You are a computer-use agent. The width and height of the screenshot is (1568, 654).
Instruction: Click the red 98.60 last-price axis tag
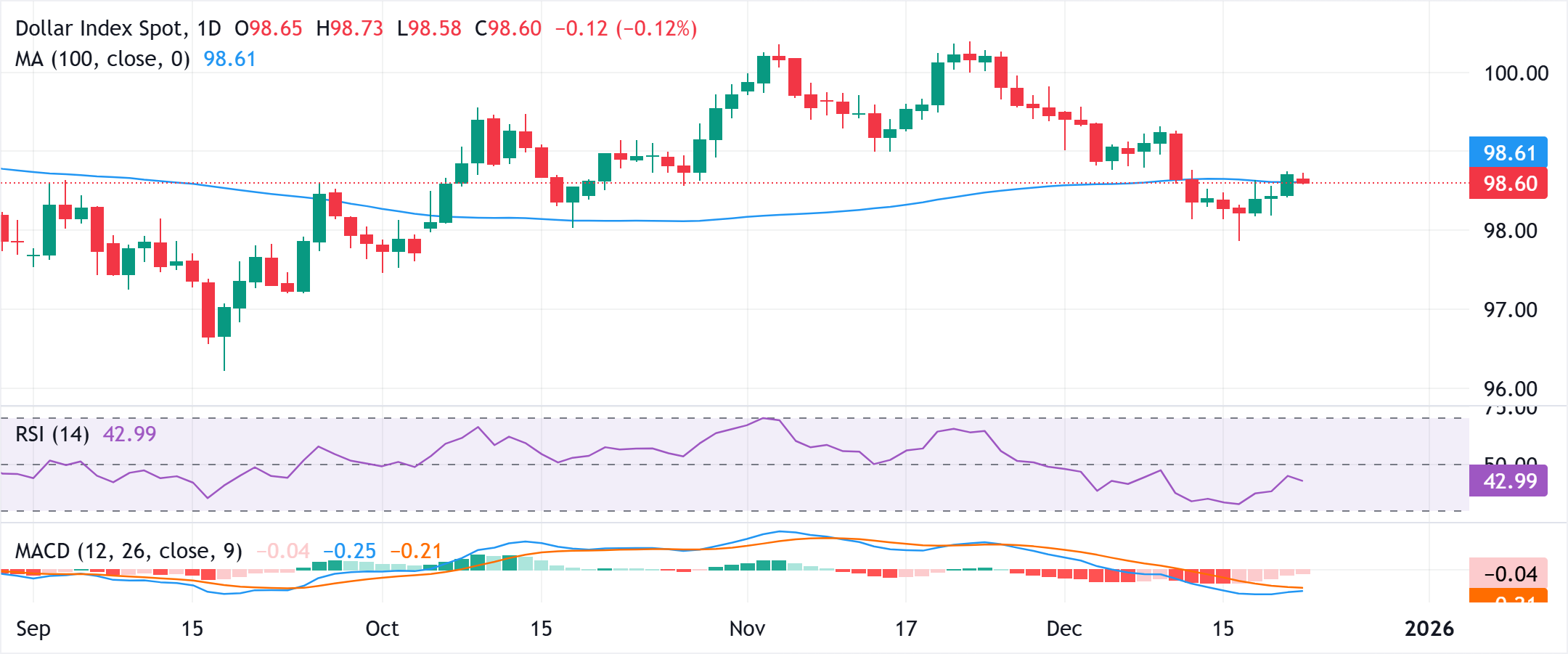pos(1508,183)
